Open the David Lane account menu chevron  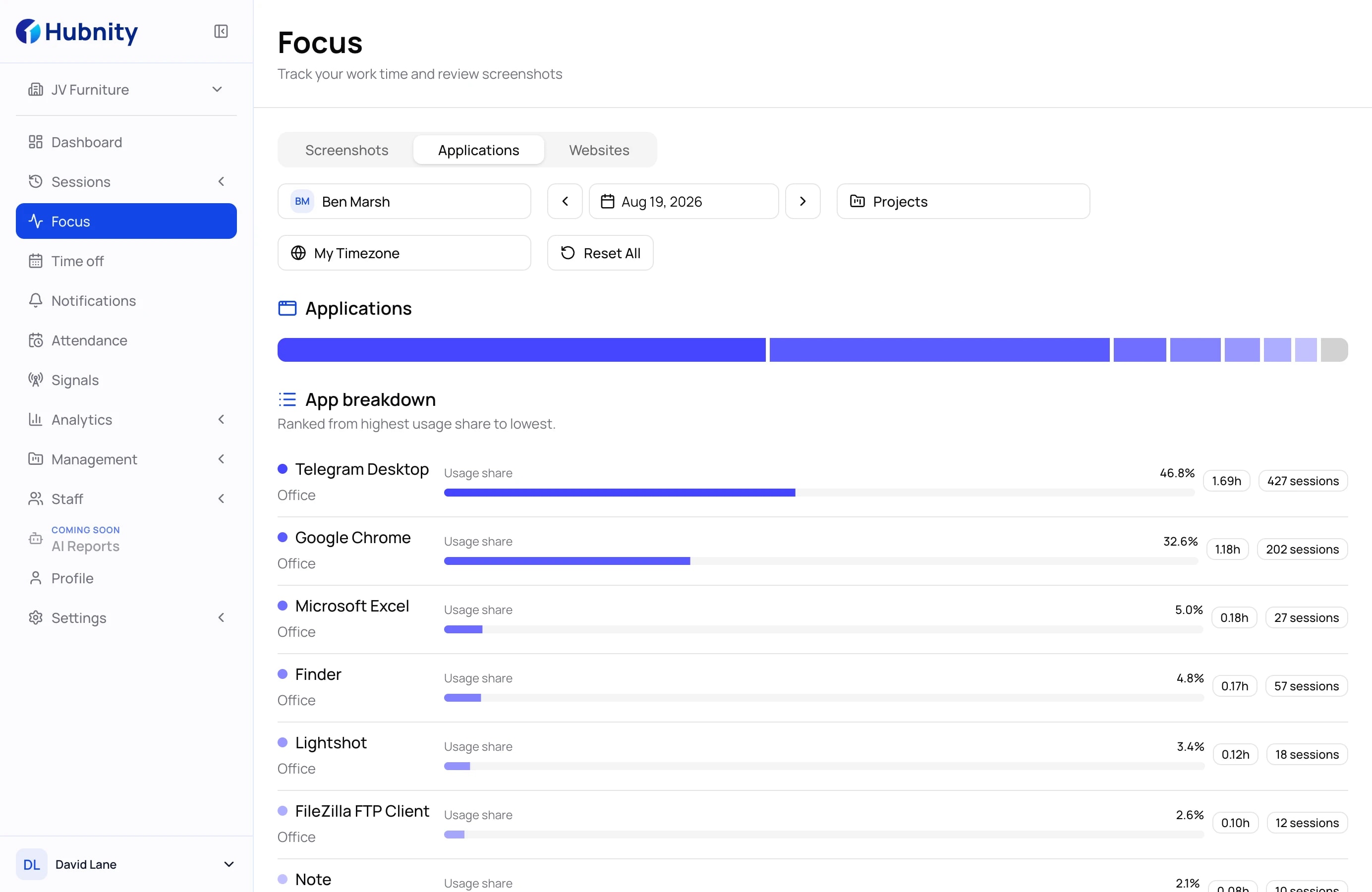click(229, 864)
